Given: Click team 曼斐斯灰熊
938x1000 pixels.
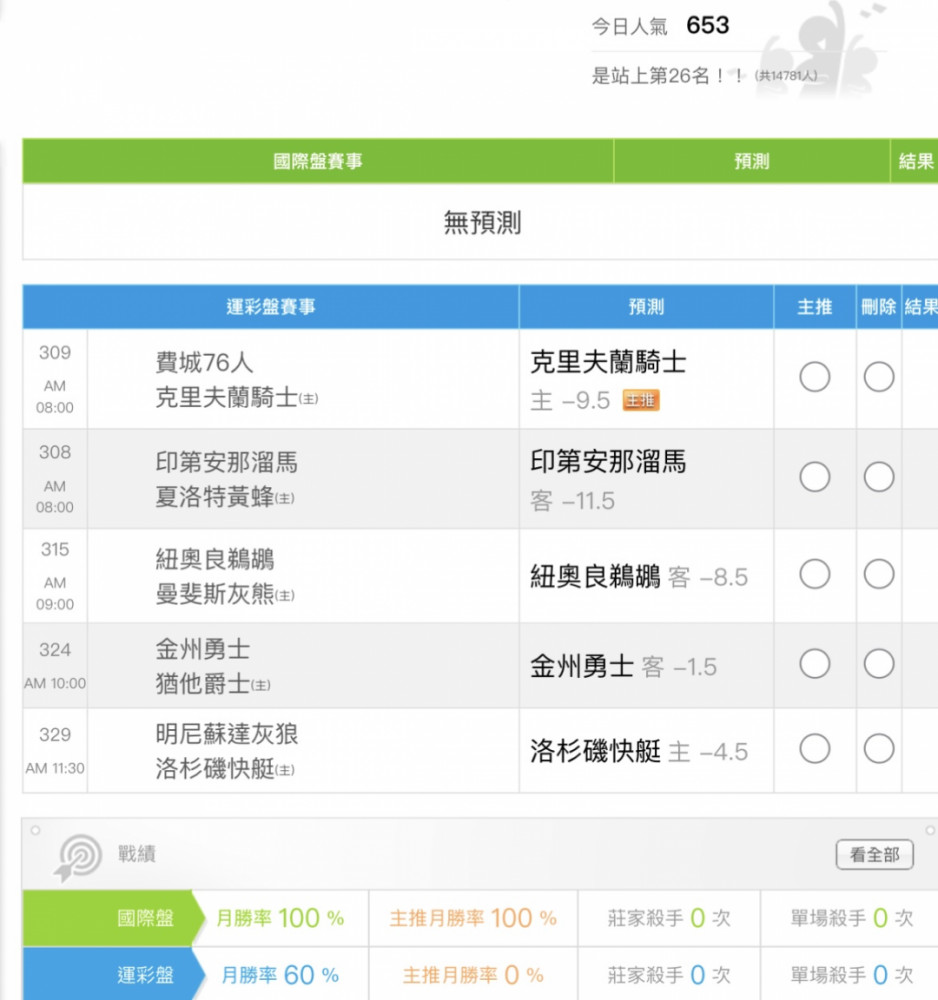Looking at the screenshot, I should (x=224, y=594).
